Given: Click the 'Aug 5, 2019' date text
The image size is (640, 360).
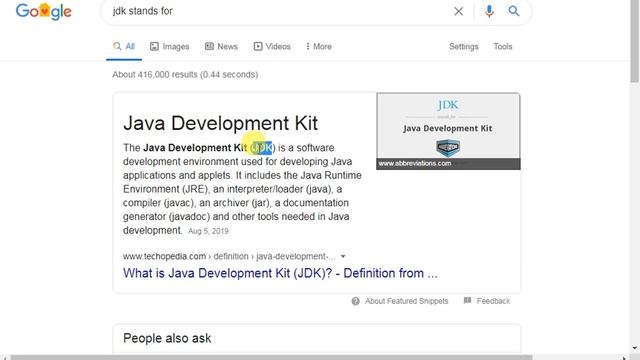Looking at the screenshot, I should (x=208, y=231).
